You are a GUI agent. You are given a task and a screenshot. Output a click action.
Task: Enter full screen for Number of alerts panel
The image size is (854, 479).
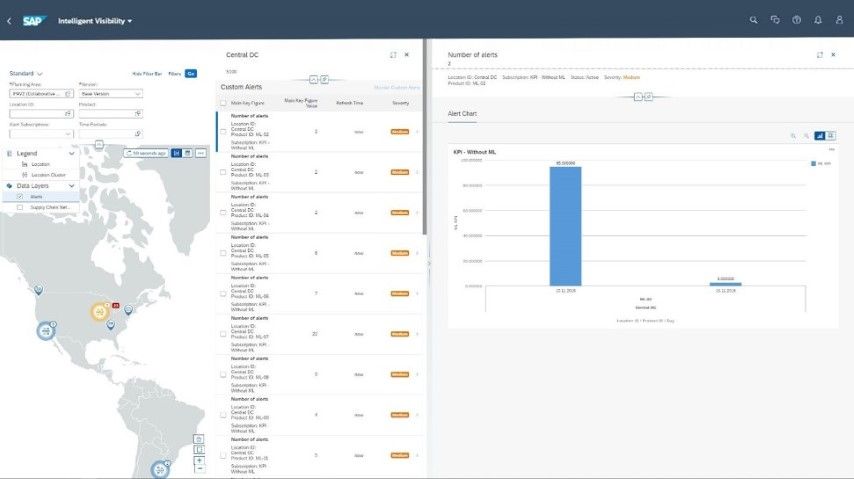[x=820, y=55]
